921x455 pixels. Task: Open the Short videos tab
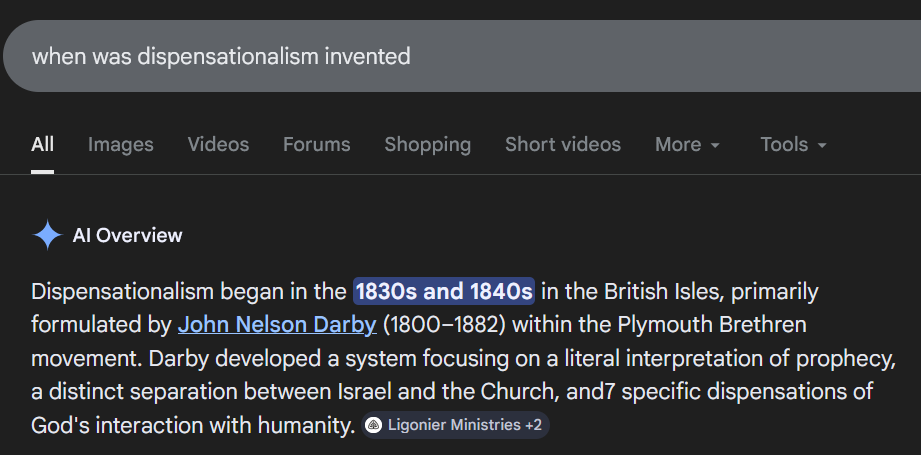562,144
